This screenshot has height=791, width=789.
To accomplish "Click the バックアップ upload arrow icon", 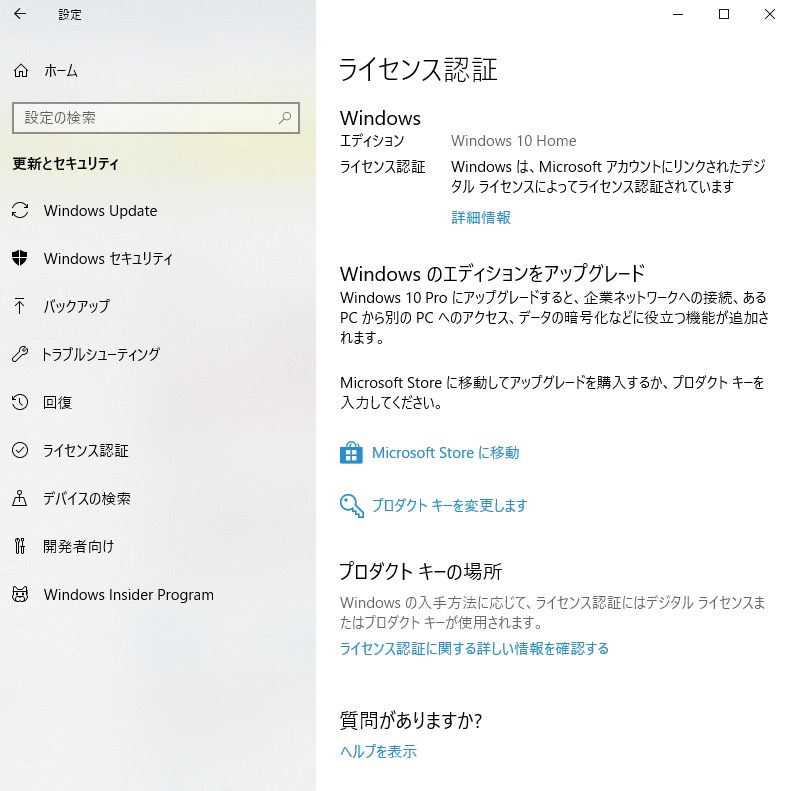I will [20, 307].
